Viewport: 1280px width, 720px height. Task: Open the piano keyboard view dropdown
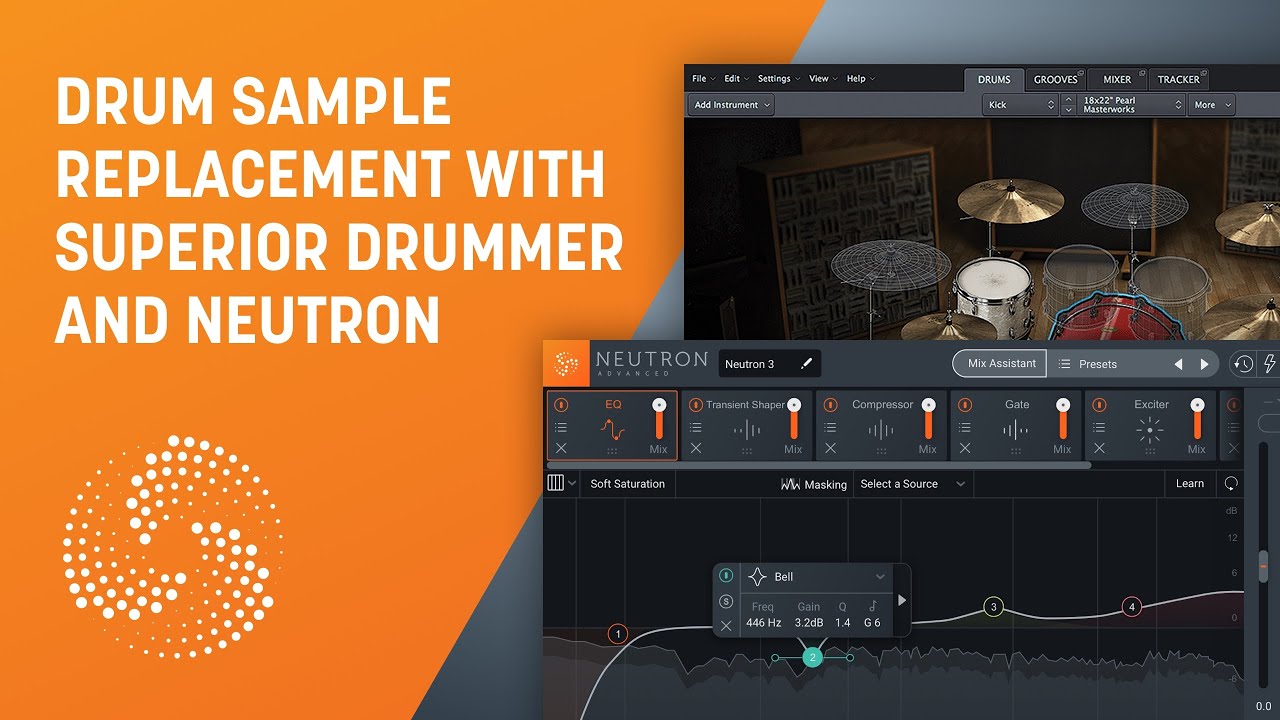pyautogui.click(x=562, y=484)
